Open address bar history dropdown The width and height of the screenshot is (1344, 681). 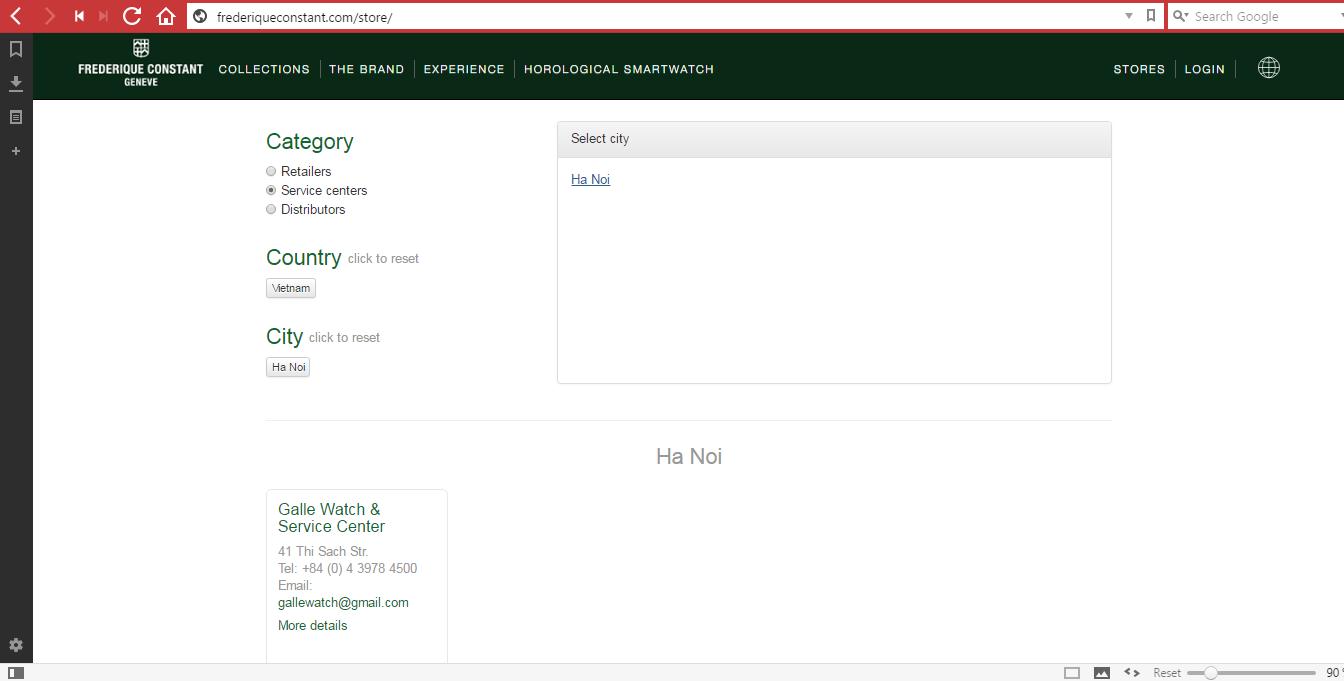coord(1129,16)
